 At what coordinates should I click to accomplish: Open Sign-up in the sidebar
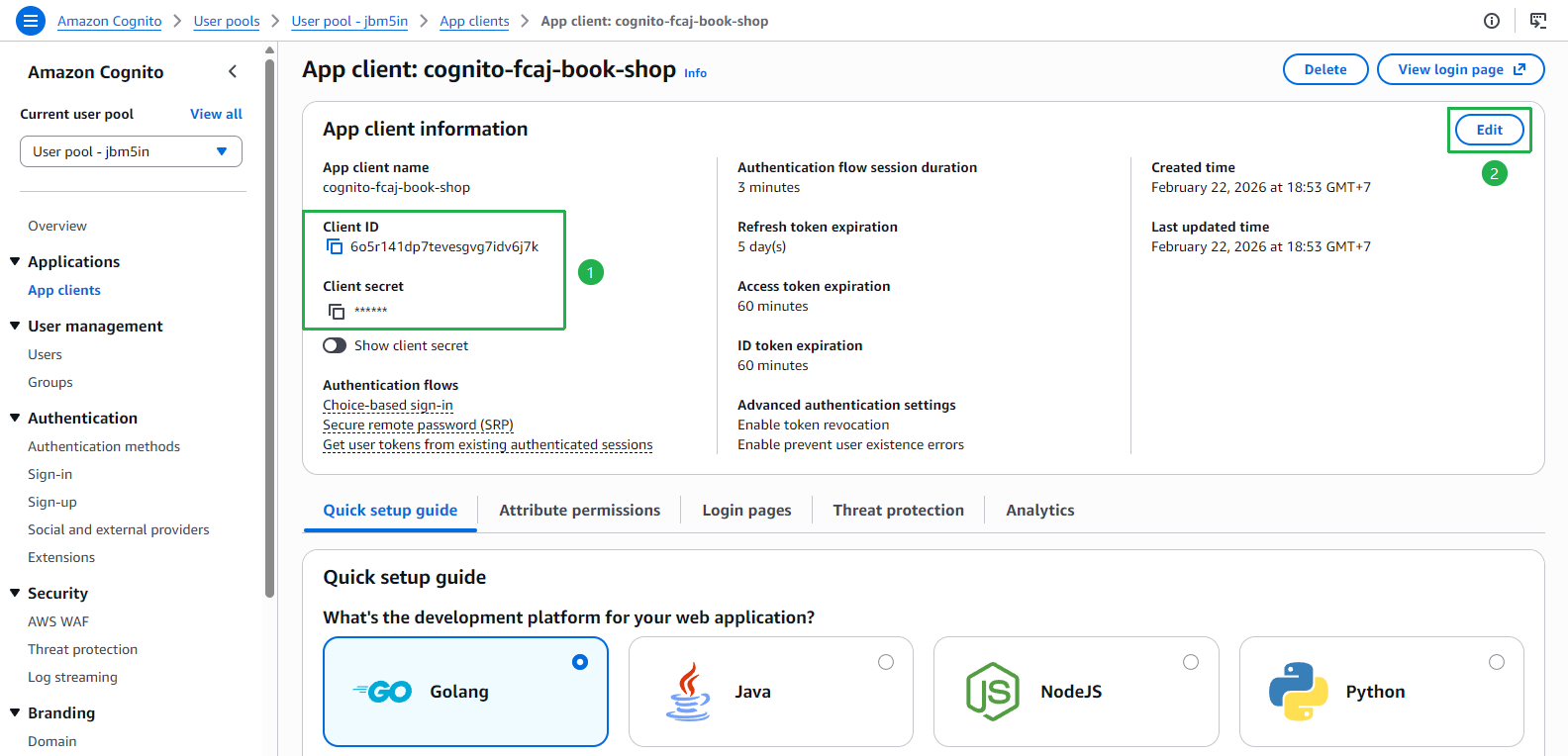(52, 502)
